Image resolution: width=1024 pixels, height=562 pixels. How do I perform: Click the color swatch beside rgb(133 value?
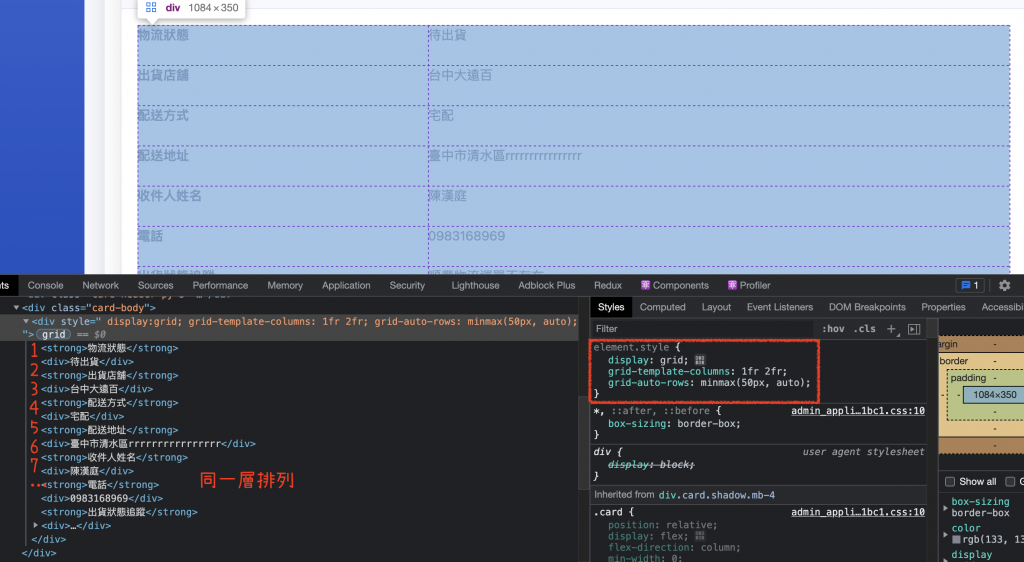pos(956,540)
